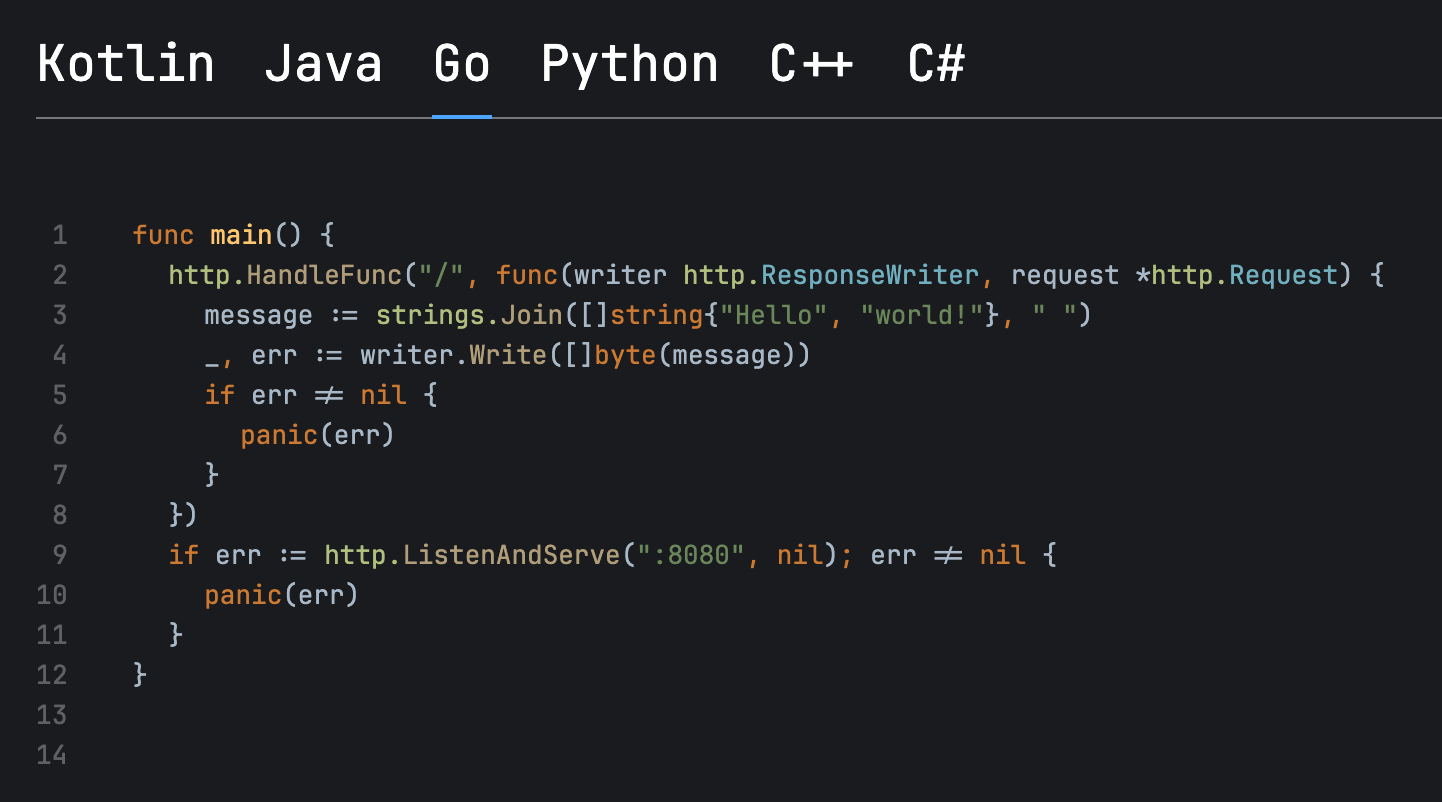Screen dimensions: 1442x802
Task: Click panic call on line 10
Action: coord(243,596)
